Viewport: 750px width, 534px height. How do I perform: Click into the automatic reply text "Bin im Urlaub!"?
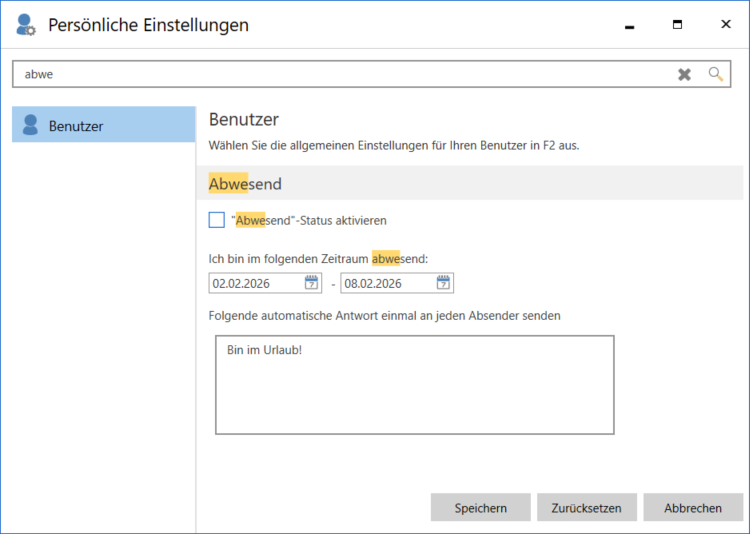265,350
